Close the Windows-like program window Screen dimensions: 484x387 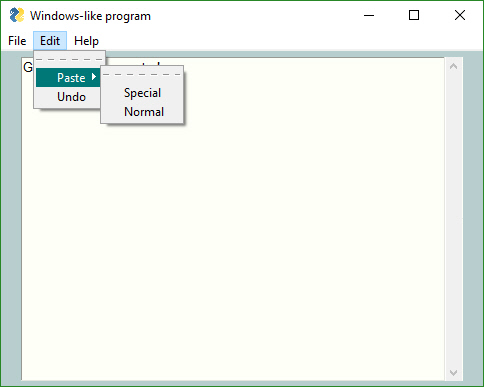pyautogui.click(x=460, y=15)
